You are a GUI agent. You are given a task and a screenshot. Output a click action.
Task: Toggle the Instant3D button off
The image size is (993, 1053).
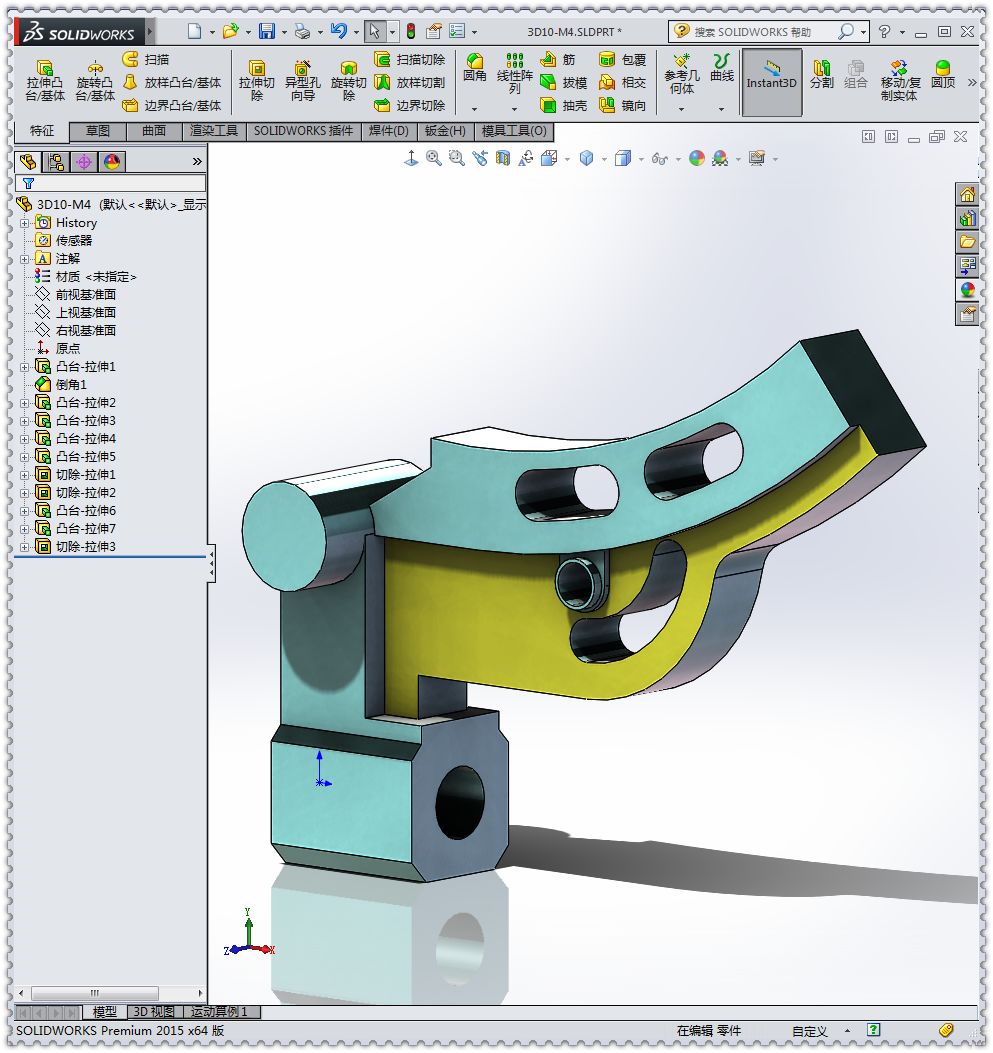coord(772,80)
